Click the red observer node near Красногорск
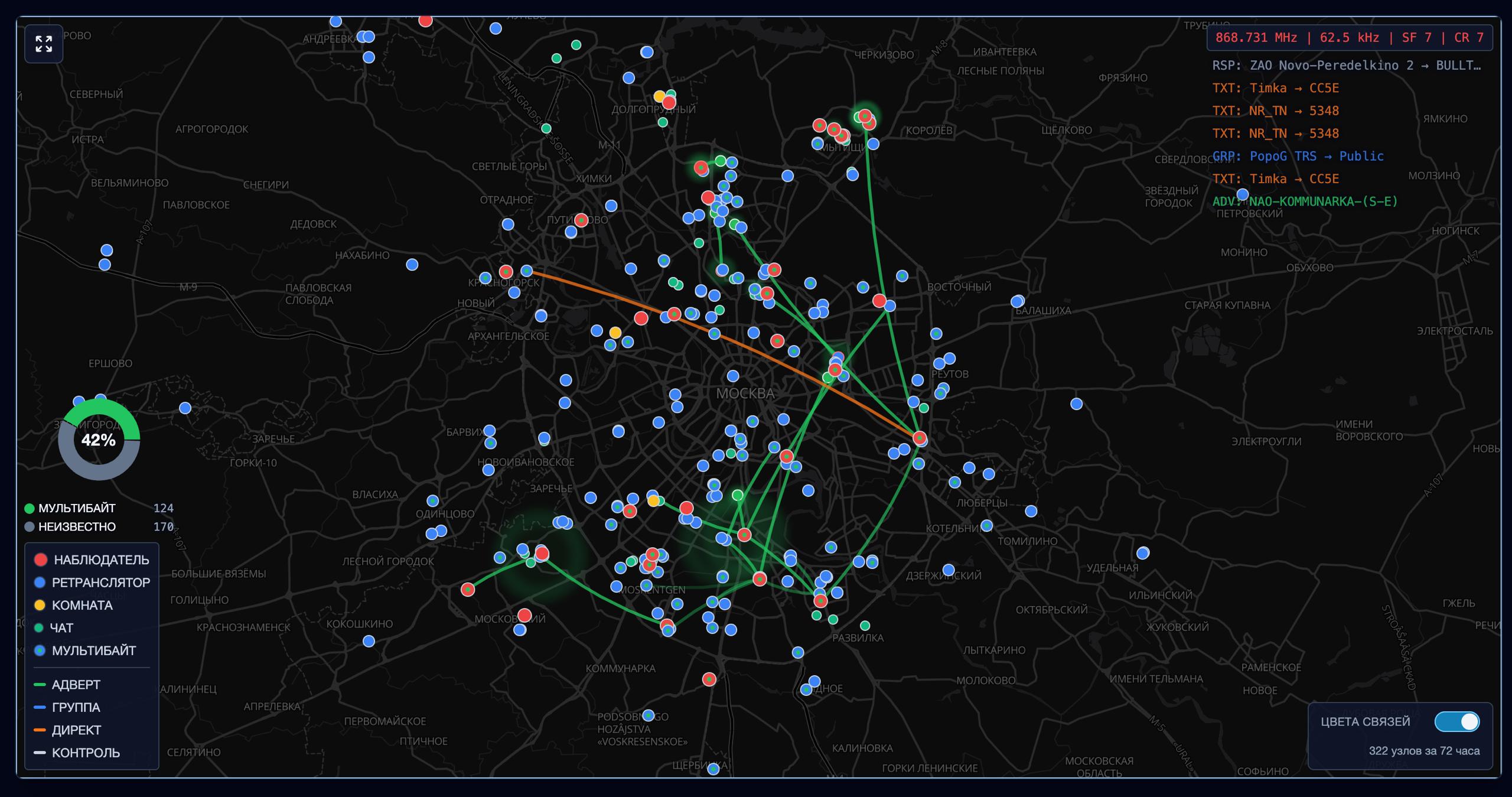This screenshot has height=797, width=1512. click(x=506, y=272)
